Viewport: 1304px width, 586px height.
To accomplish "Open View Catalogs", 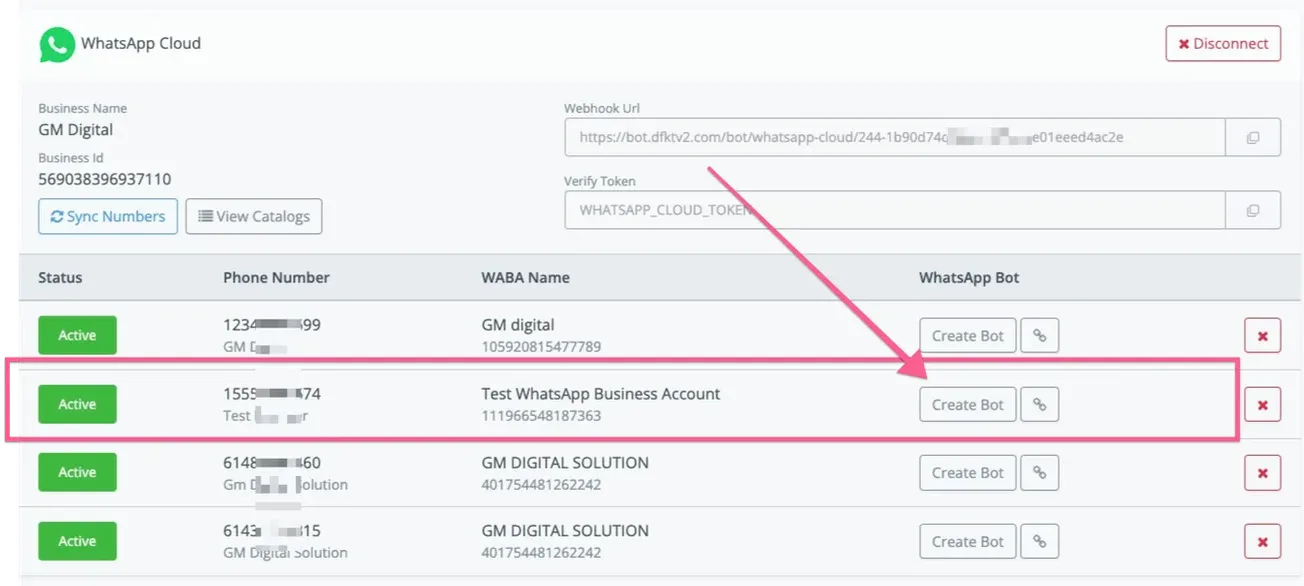I will click(254, 216).
